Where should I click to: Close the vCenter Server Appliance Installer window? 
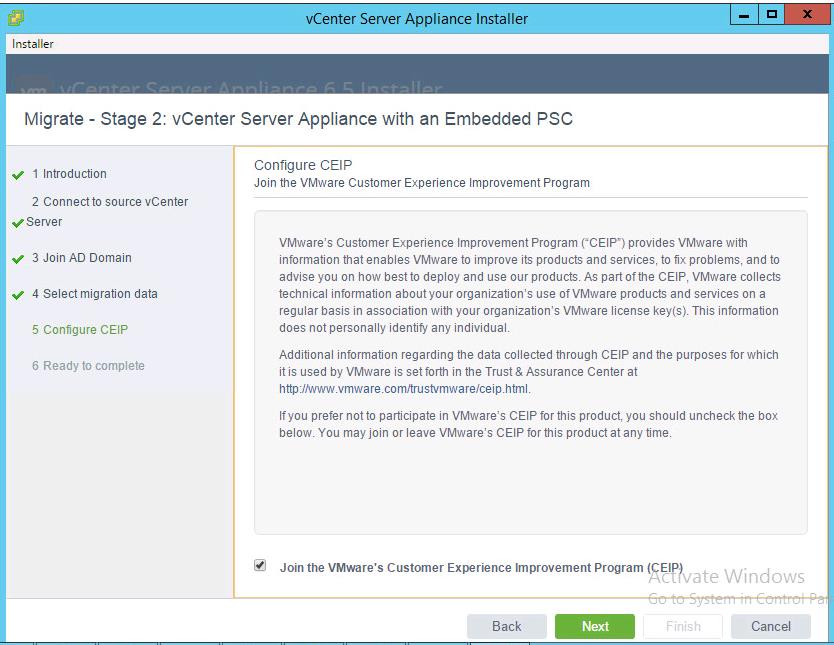(x=807, y=15)
